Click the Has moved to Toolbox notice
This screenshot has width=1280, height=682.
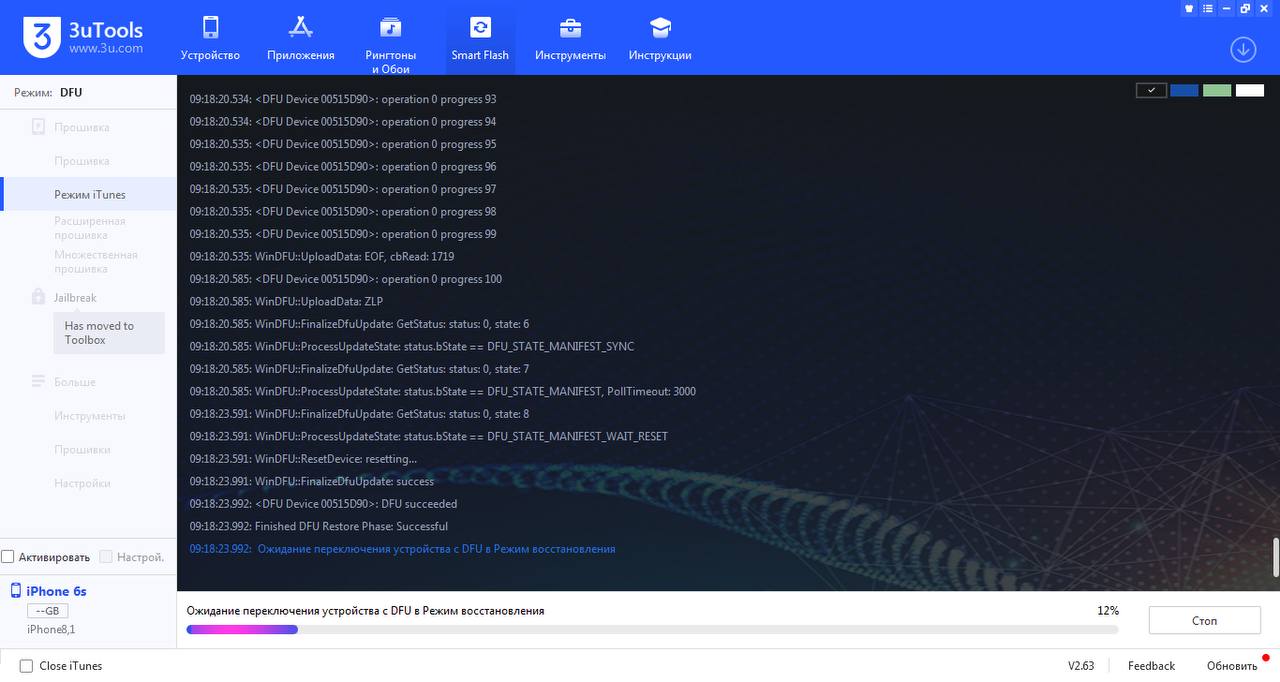point(108,333)
